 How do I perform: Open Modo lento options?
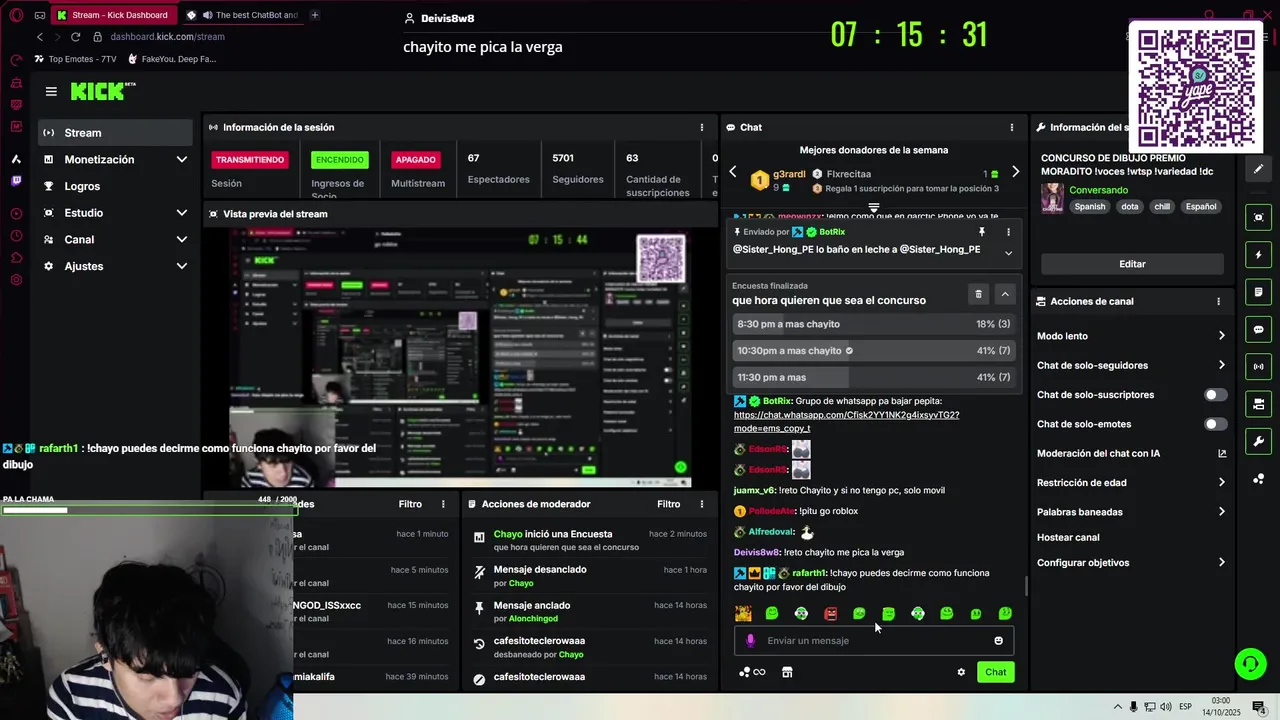(1130, 336)
